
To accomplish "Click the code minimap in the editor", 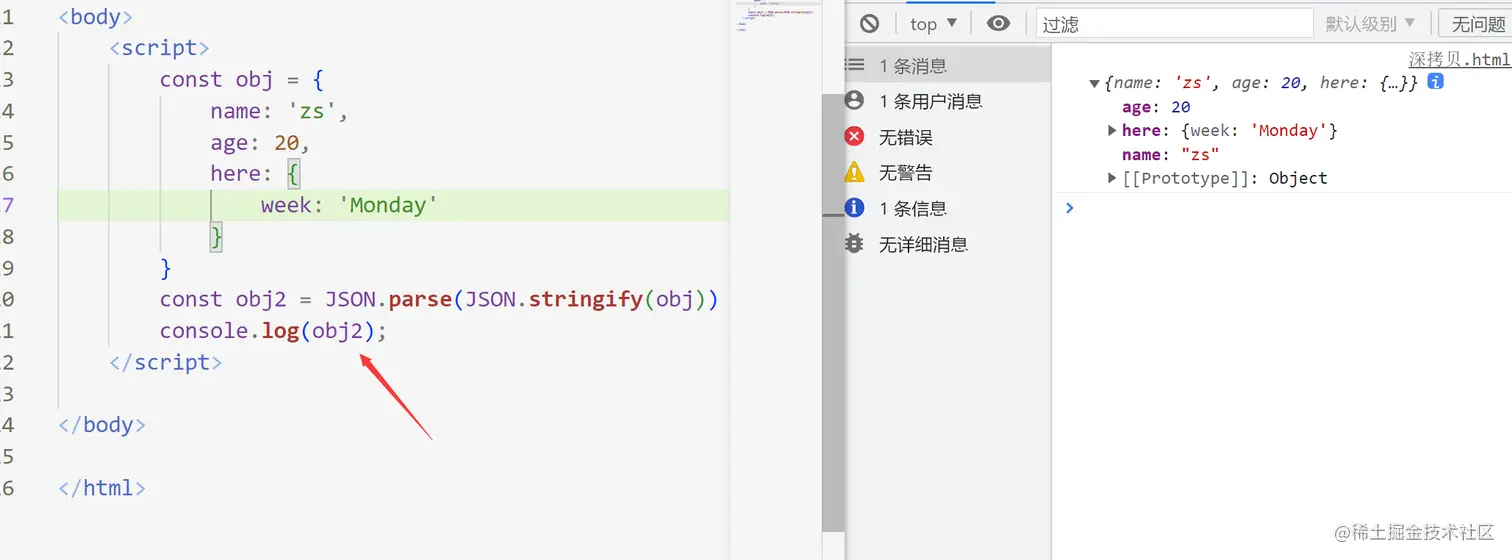I will (776, 17).
